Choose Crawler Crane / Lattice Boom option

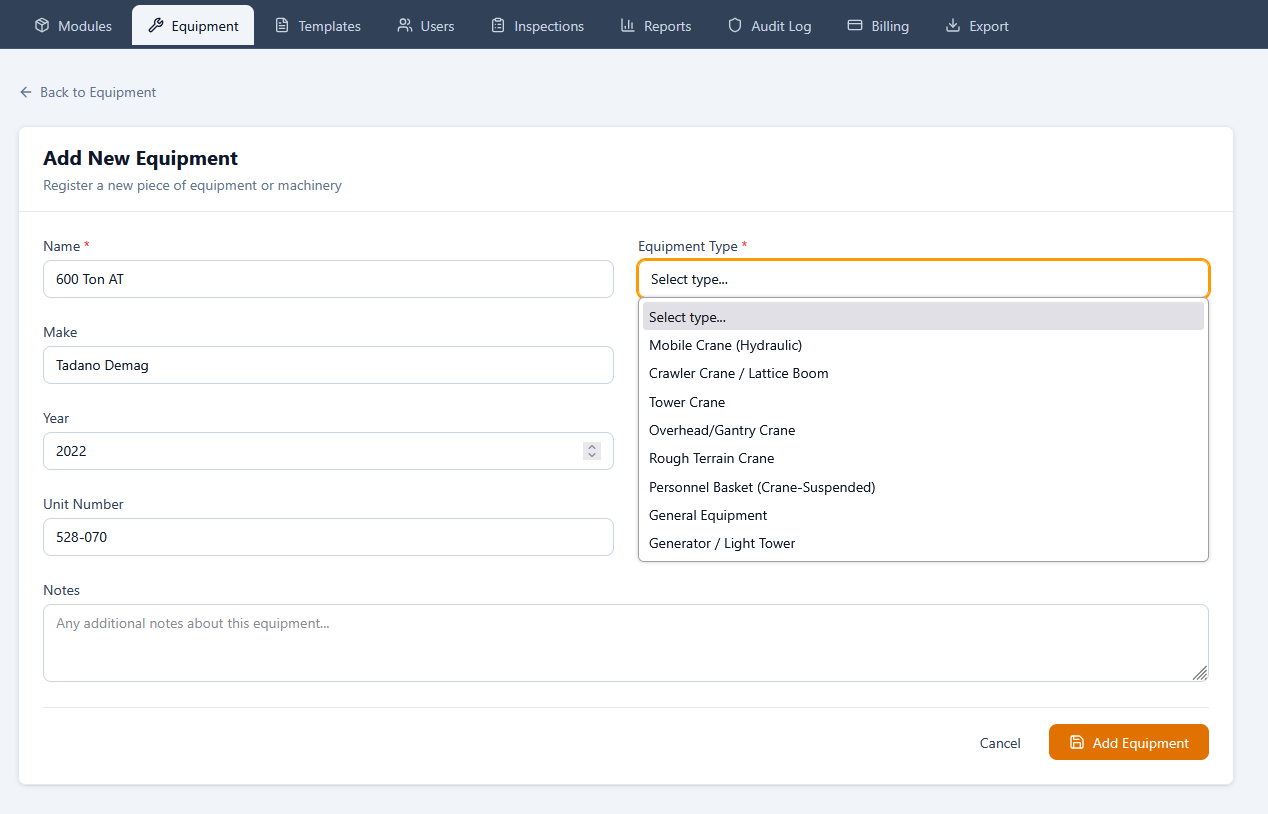(738, 373)
